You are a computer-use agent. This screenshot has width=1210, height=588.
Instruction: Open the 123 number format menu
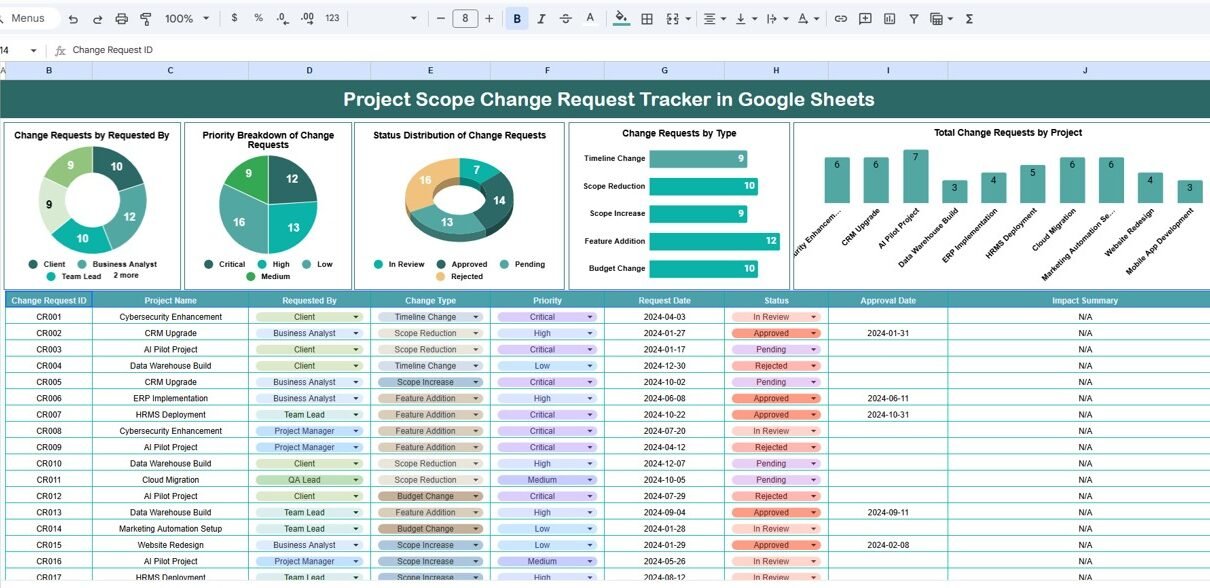[x=332, y=19]
